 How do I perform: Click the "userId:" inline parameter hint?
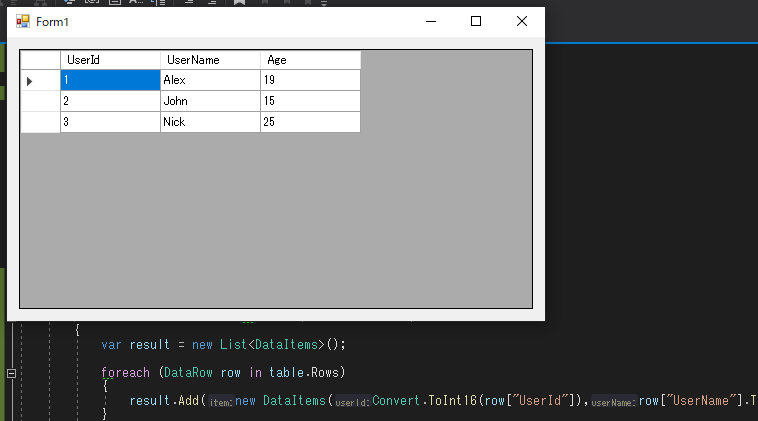[x=352, y=402]
